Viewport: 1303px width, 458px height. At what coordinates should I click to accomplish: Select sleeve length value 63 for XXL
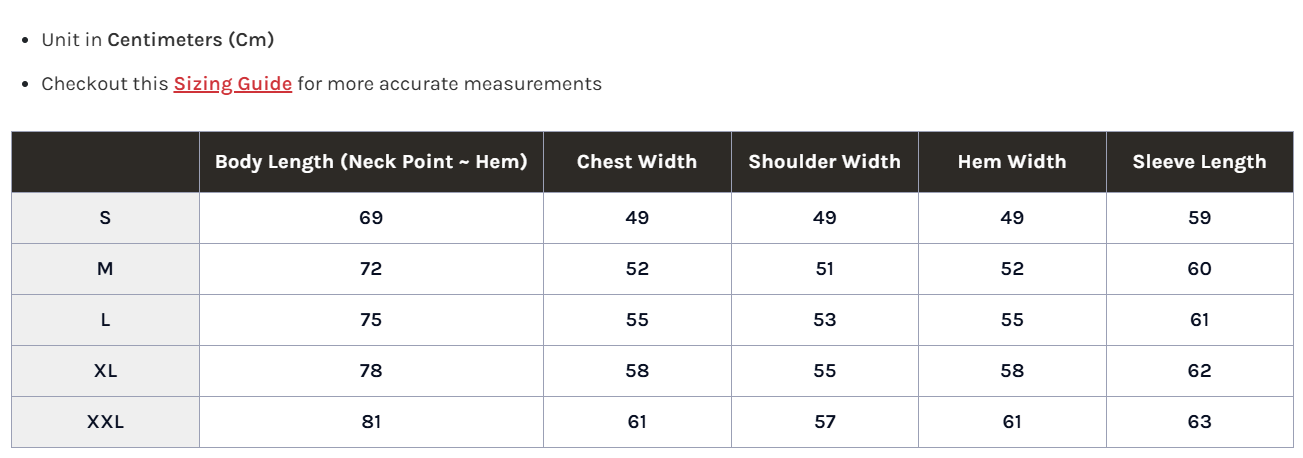tap(1199, 422)
